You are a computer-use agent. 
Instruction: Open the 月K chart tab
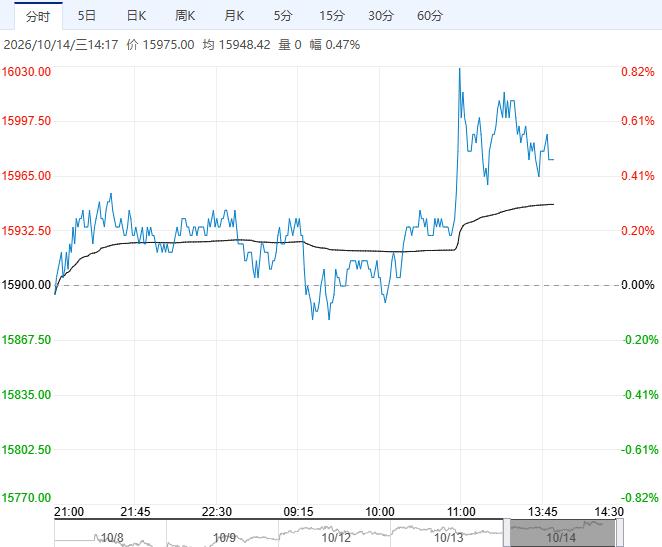[x=234, y=16]
